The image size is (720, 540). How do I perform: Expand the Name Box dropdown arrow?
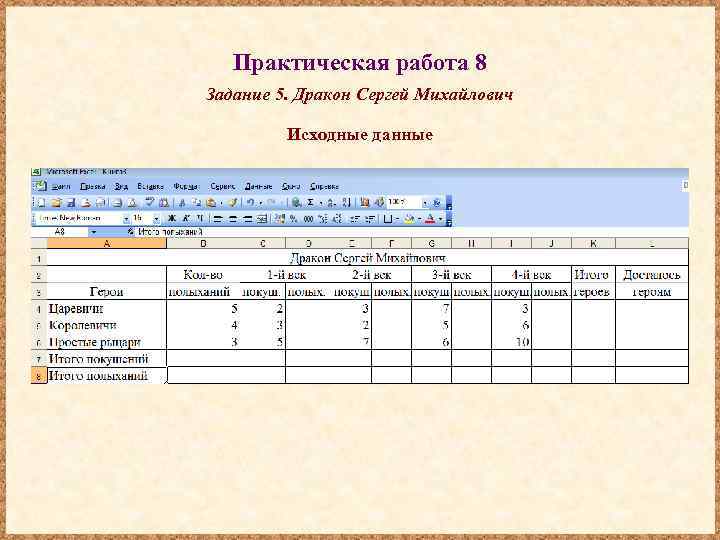(93, 232)
